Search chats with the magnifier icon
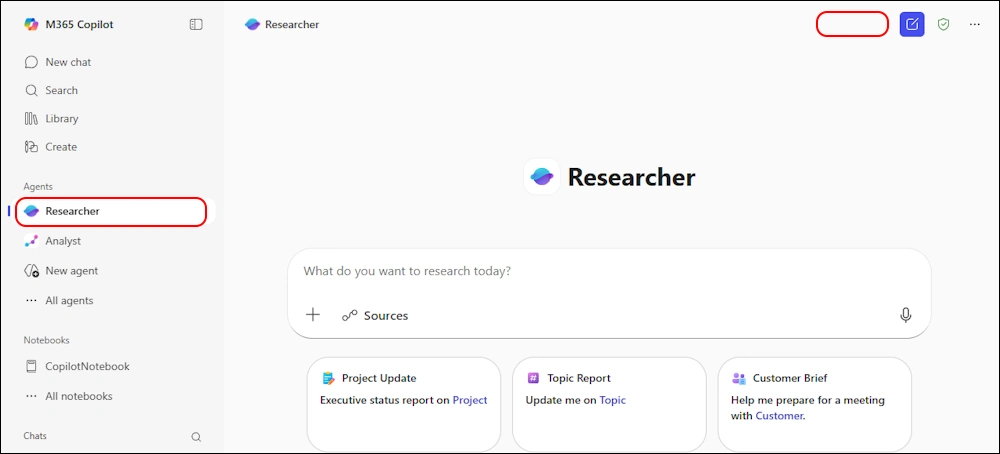Screen dimensions: 1000x454 tap(196, 437)
